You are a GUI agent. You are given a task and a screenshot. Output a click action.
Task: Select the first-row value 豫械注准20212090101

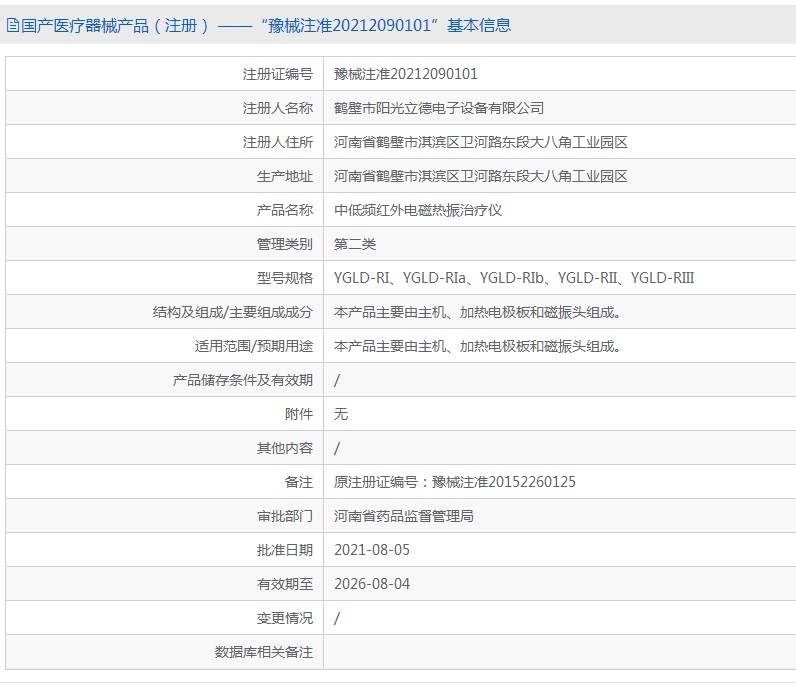[406, 74]
